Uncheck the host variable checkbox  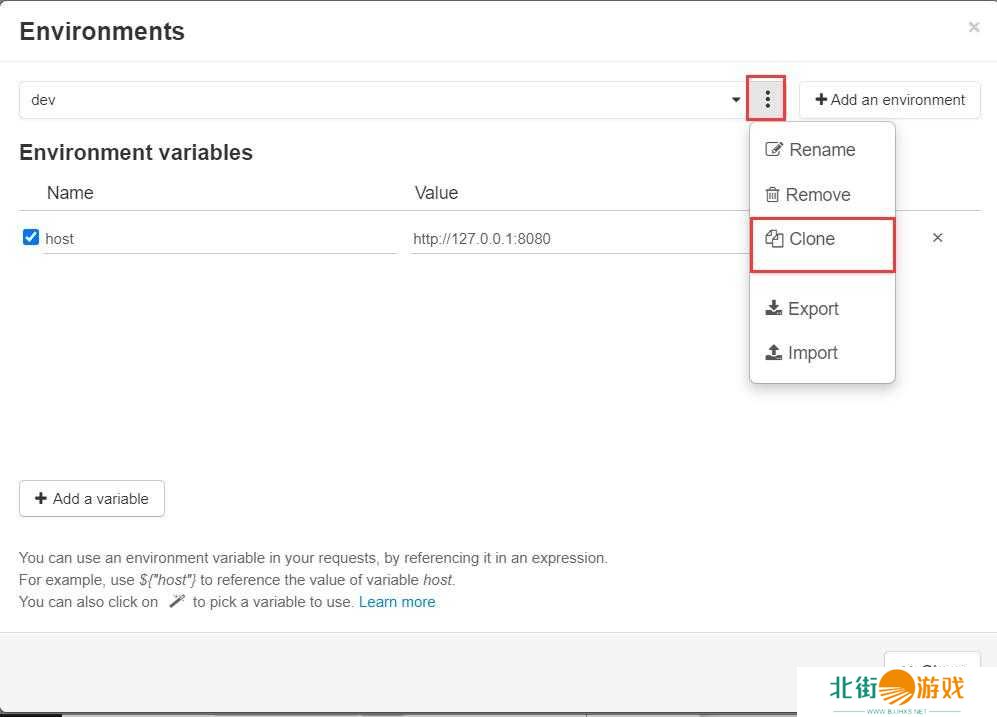coord(31,238)
